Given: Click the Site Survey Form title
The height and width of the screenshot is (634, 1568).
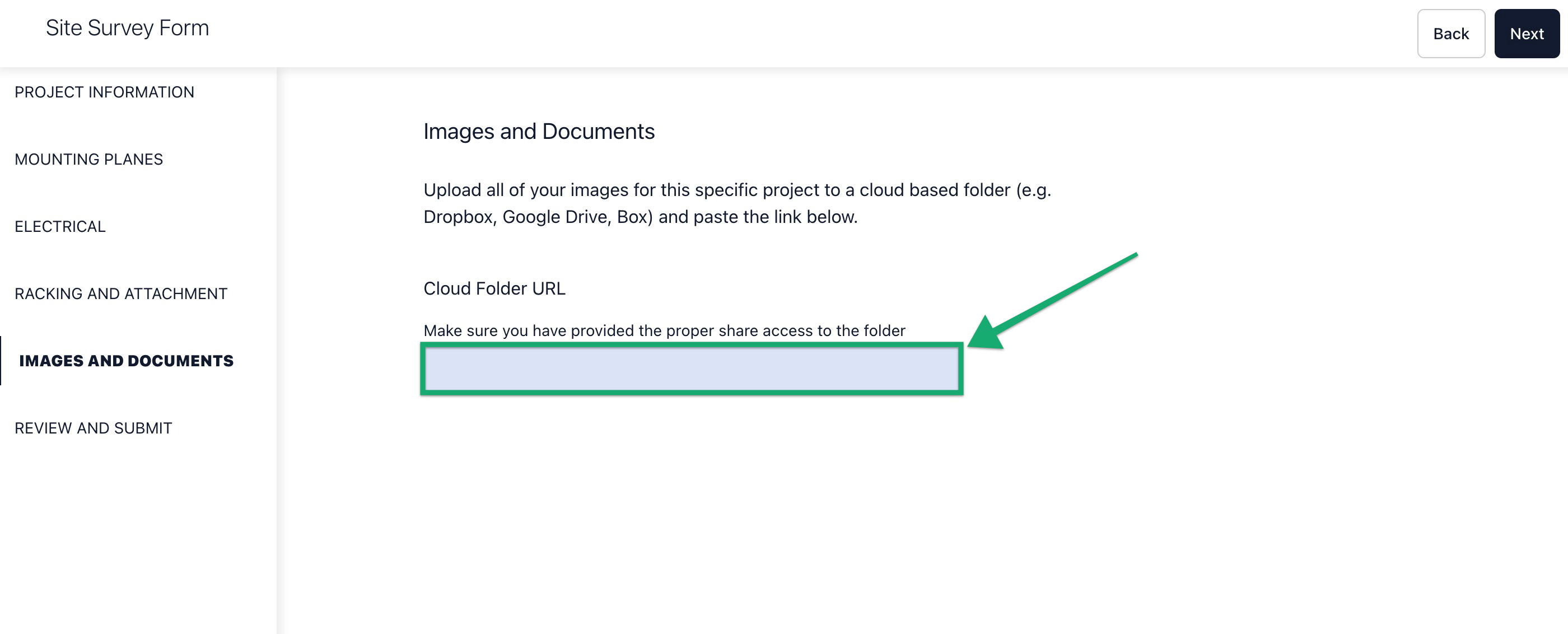Looking at the screenshot, I should (x=127, y=28).
